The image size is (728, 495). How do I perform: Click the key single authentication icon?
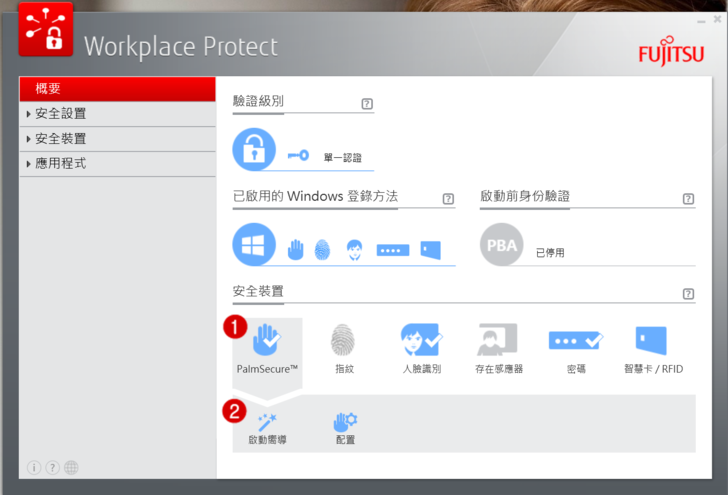[x=298, y=155]
